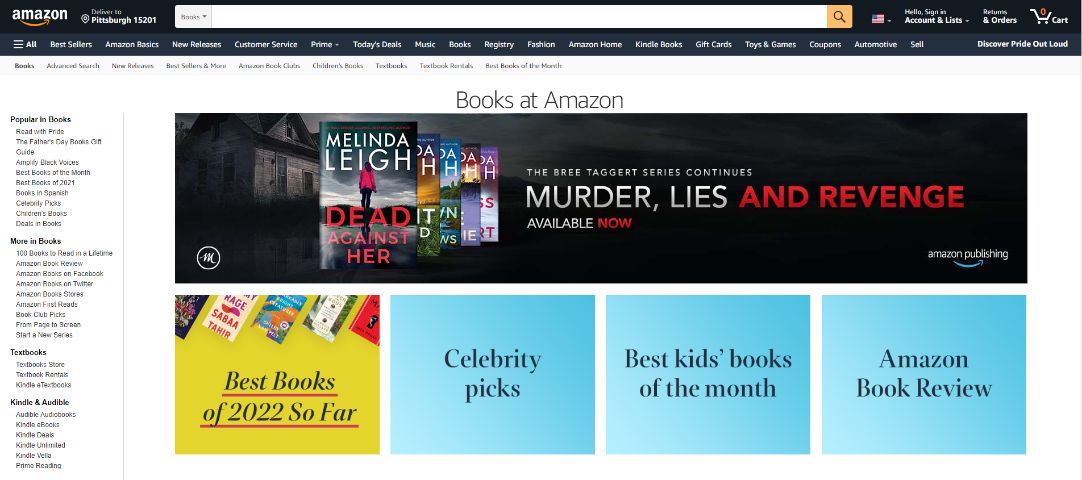1082x480 pixels.
Task: Expand the Prime menu in navigation bar
Action: pos(324,44)
